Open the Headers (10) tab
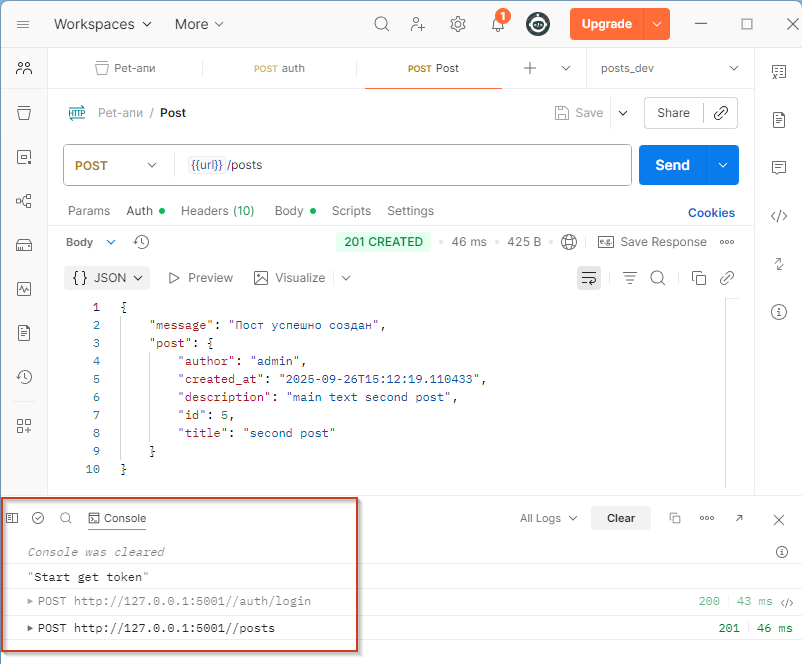802x664 pixels. coord(217,211)
